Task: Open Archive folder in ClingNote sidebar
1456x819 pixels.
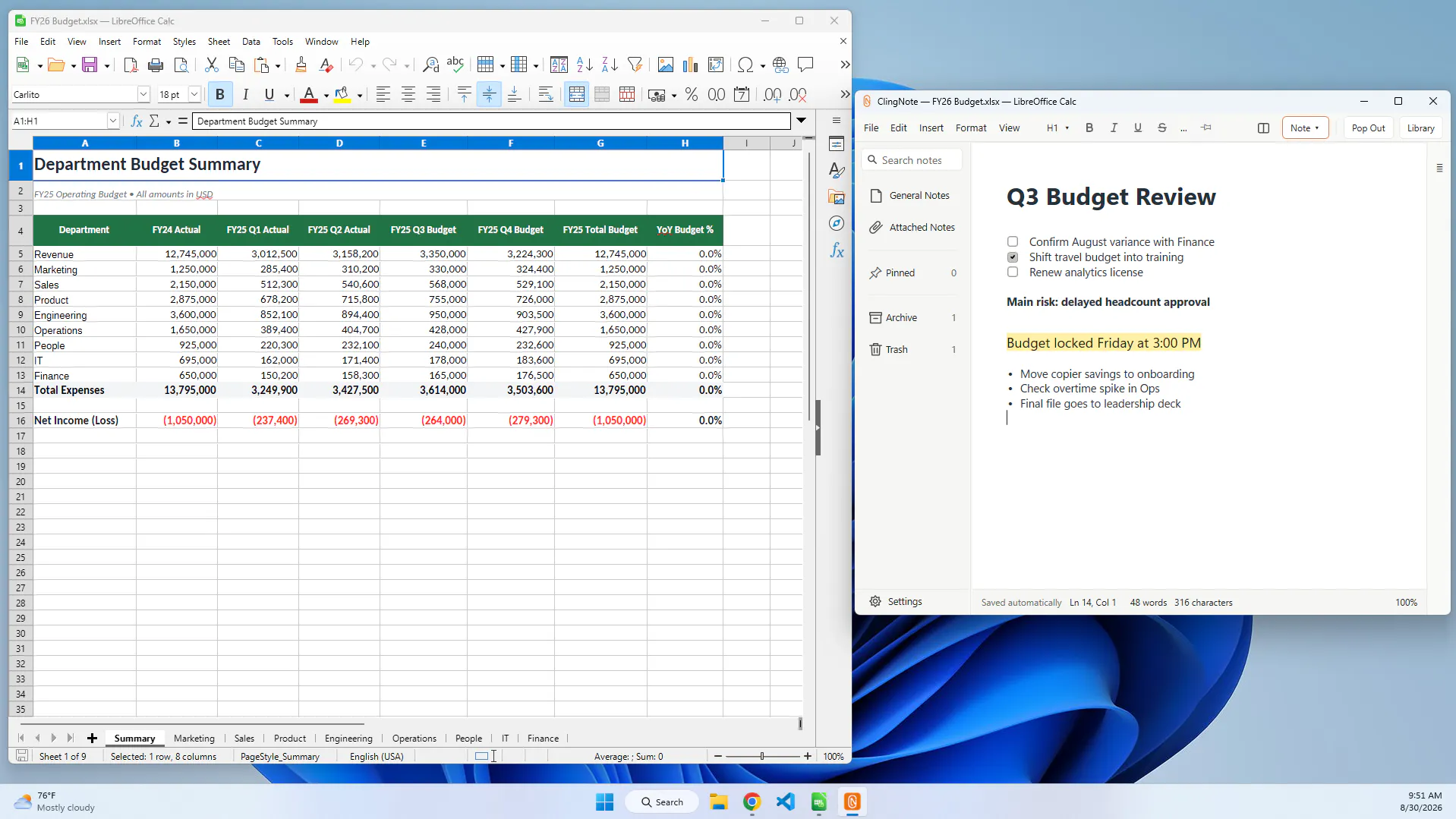Action: click(x=912, y=317)
